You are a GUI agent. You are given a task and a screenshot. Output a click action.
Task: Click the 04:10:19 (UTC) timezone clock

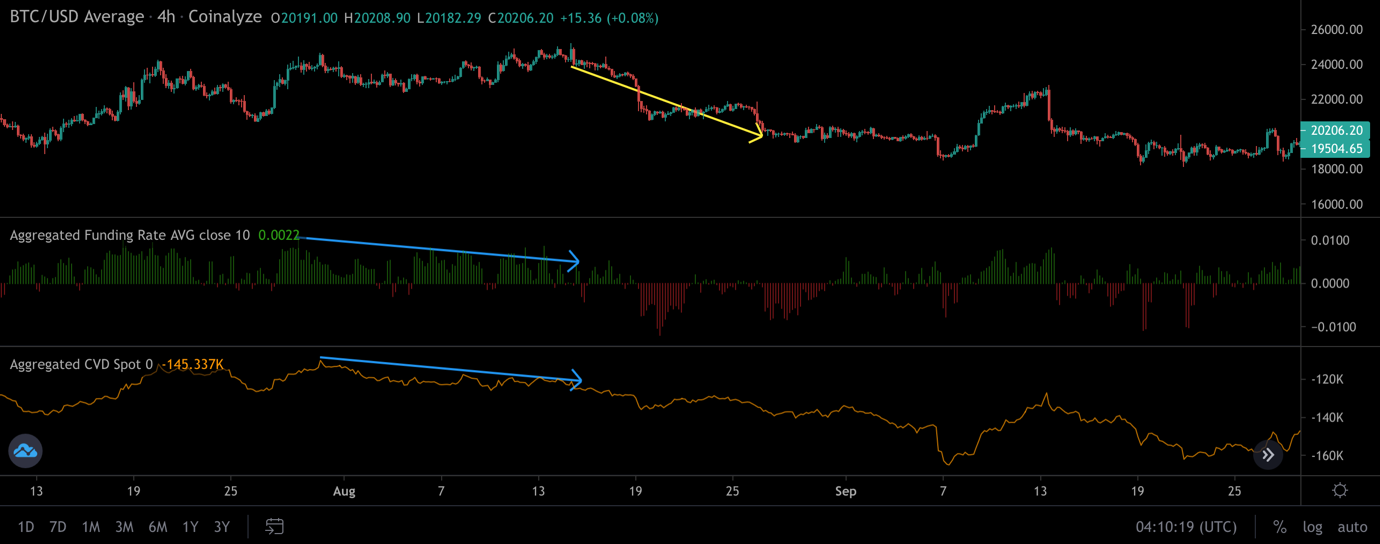pyautogui.click(x=1186, y=527)
